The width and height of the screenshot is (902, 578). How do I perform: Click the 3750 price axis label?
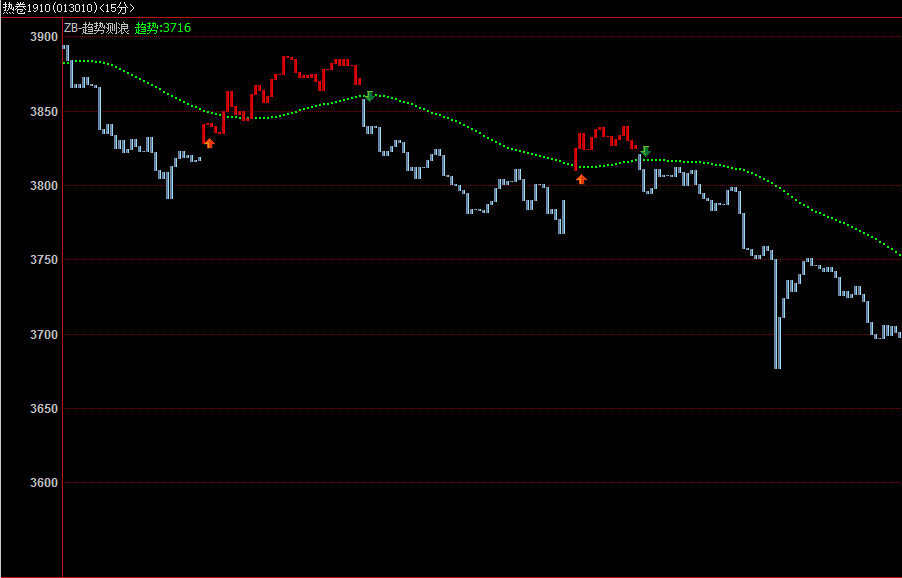(44, 260)
